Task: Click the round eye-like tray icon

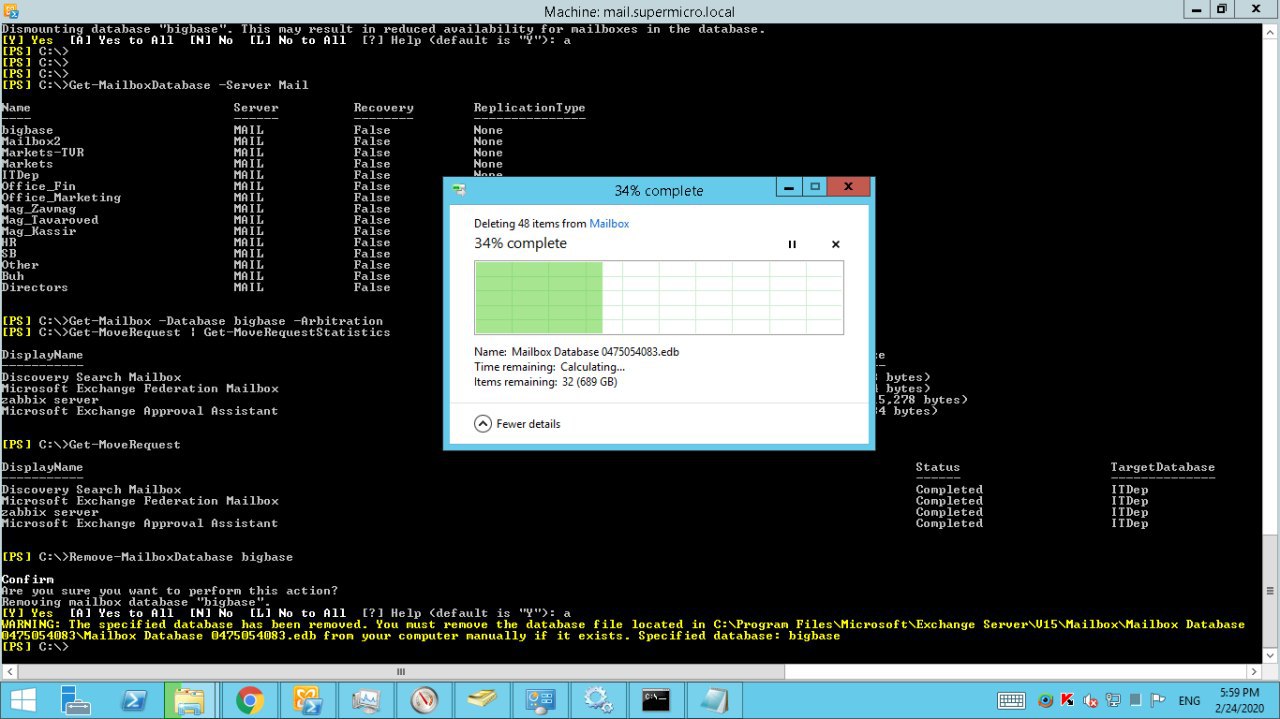Action: pyautogui.click(x=1046, y=700)
